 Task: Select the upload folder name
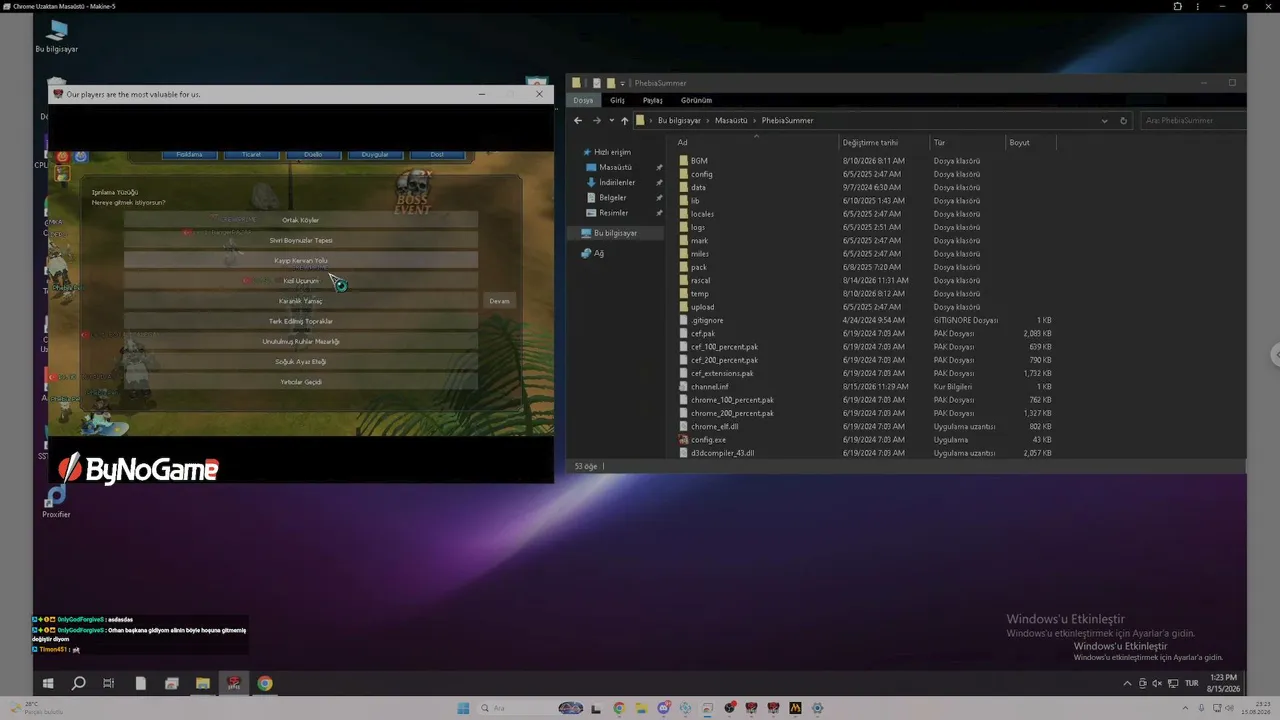(702, 307)
